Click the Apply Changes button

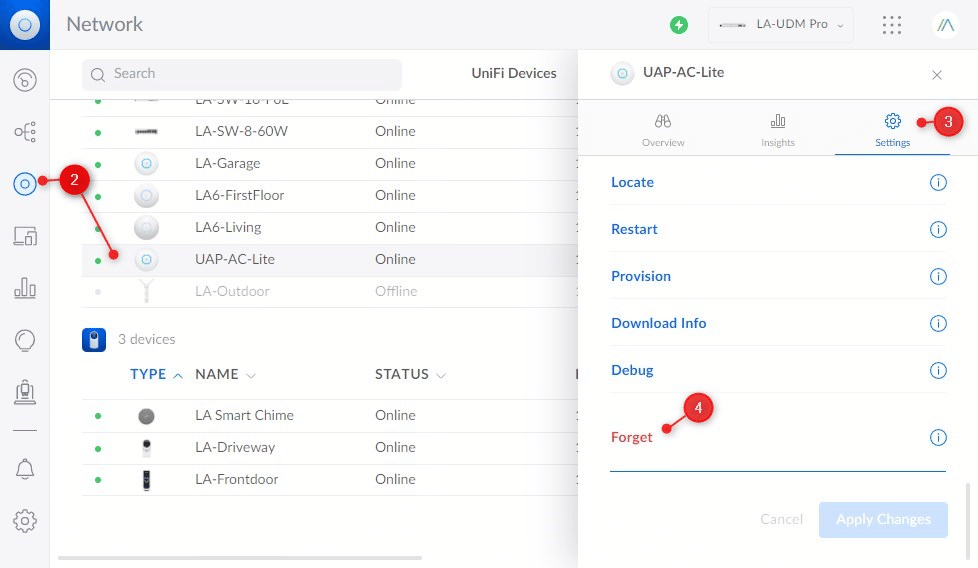pyautogui.click(x=883, y=520)
